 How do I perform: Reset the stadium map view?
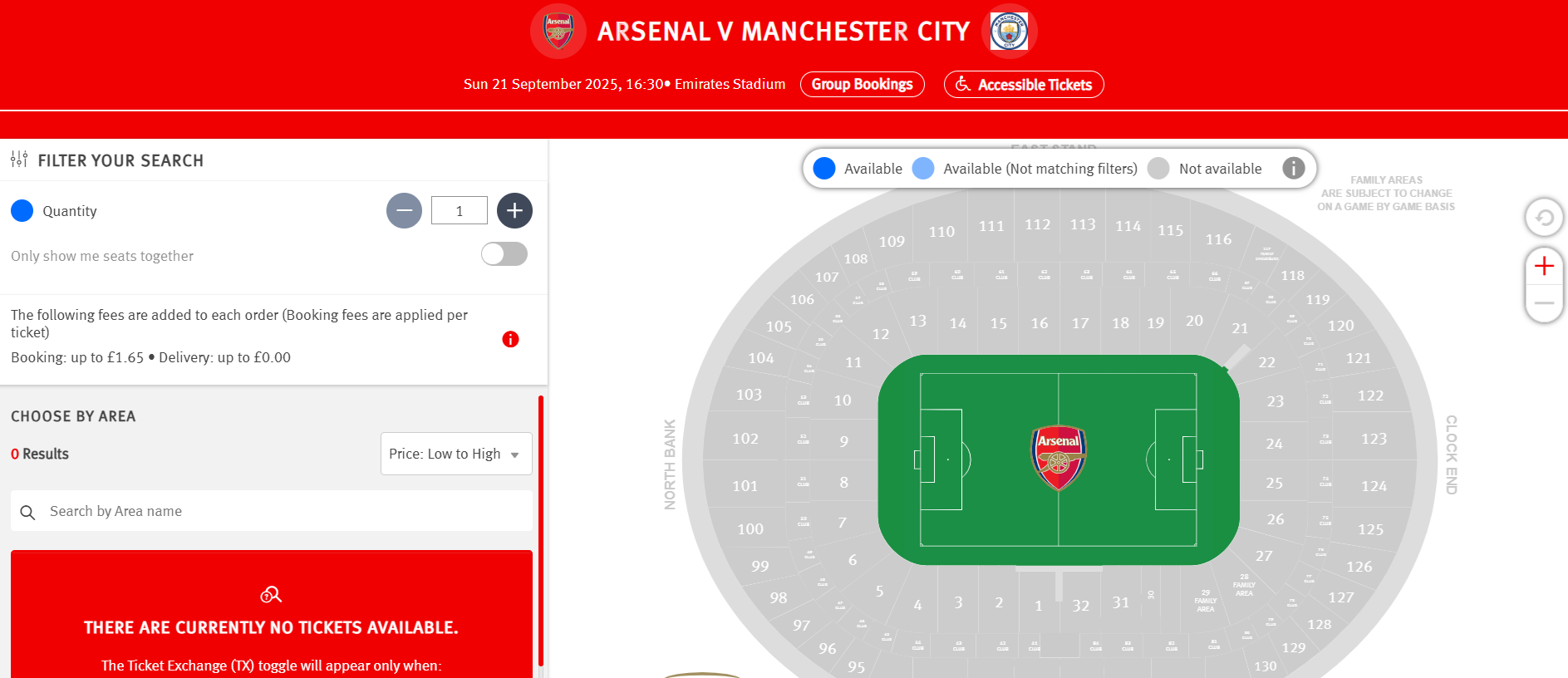pos(1544,218)
